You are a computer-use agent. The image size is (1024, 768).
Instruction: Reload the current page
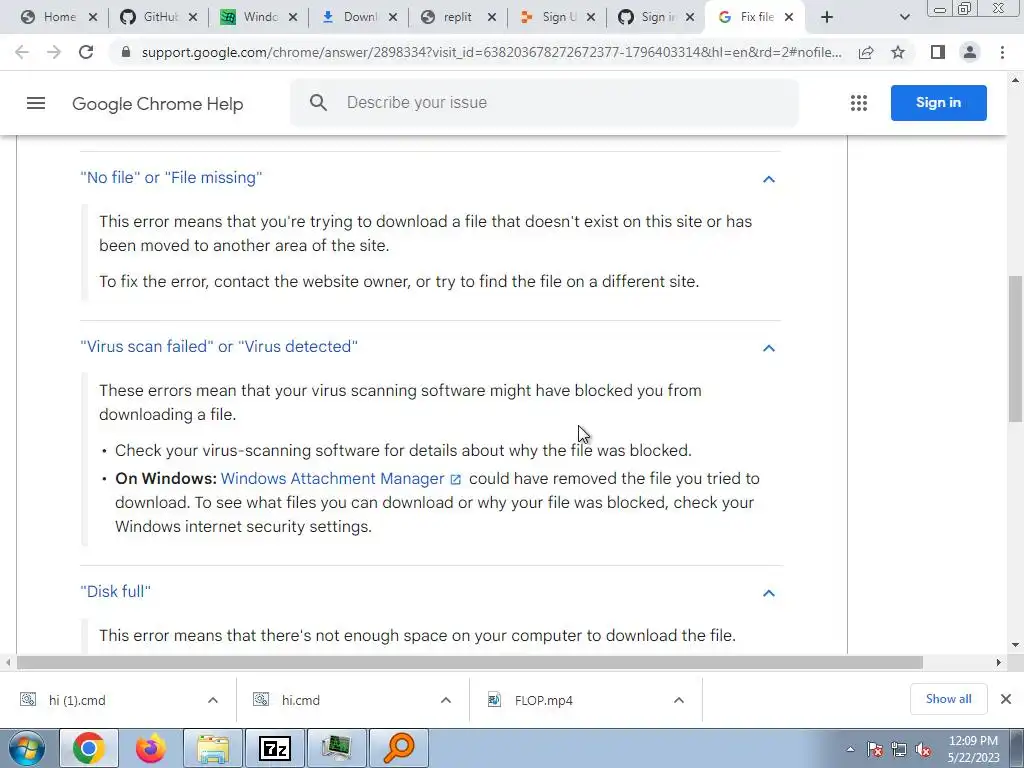coord(86,52)
